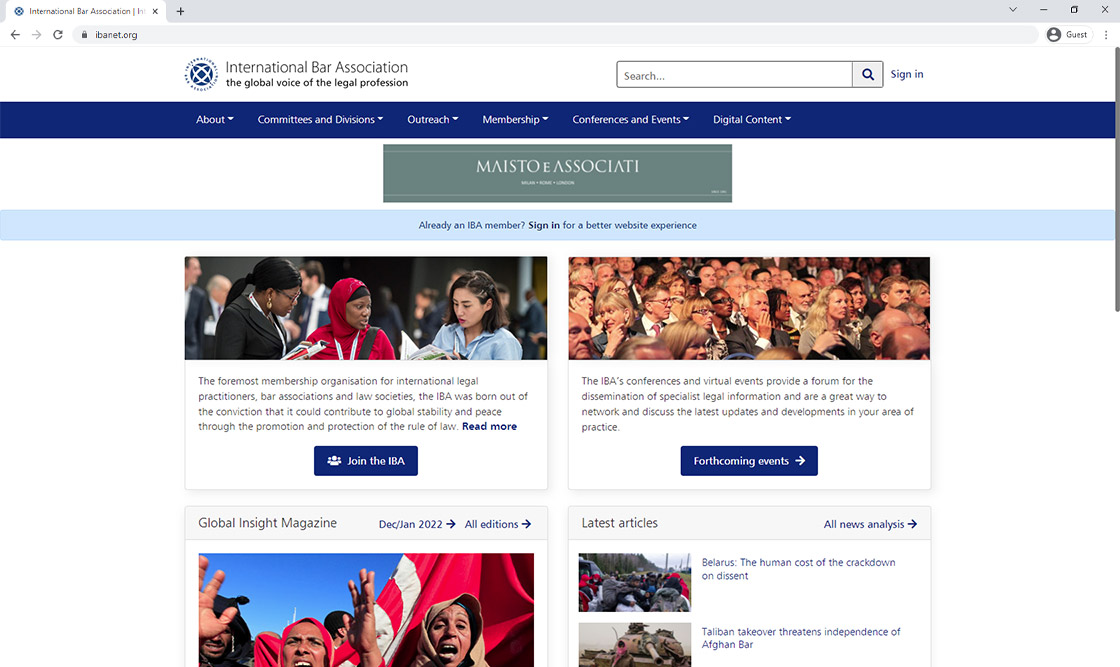Expand the Outreach dropdown
Screen dimensions: 1120x667
[433, 119]
